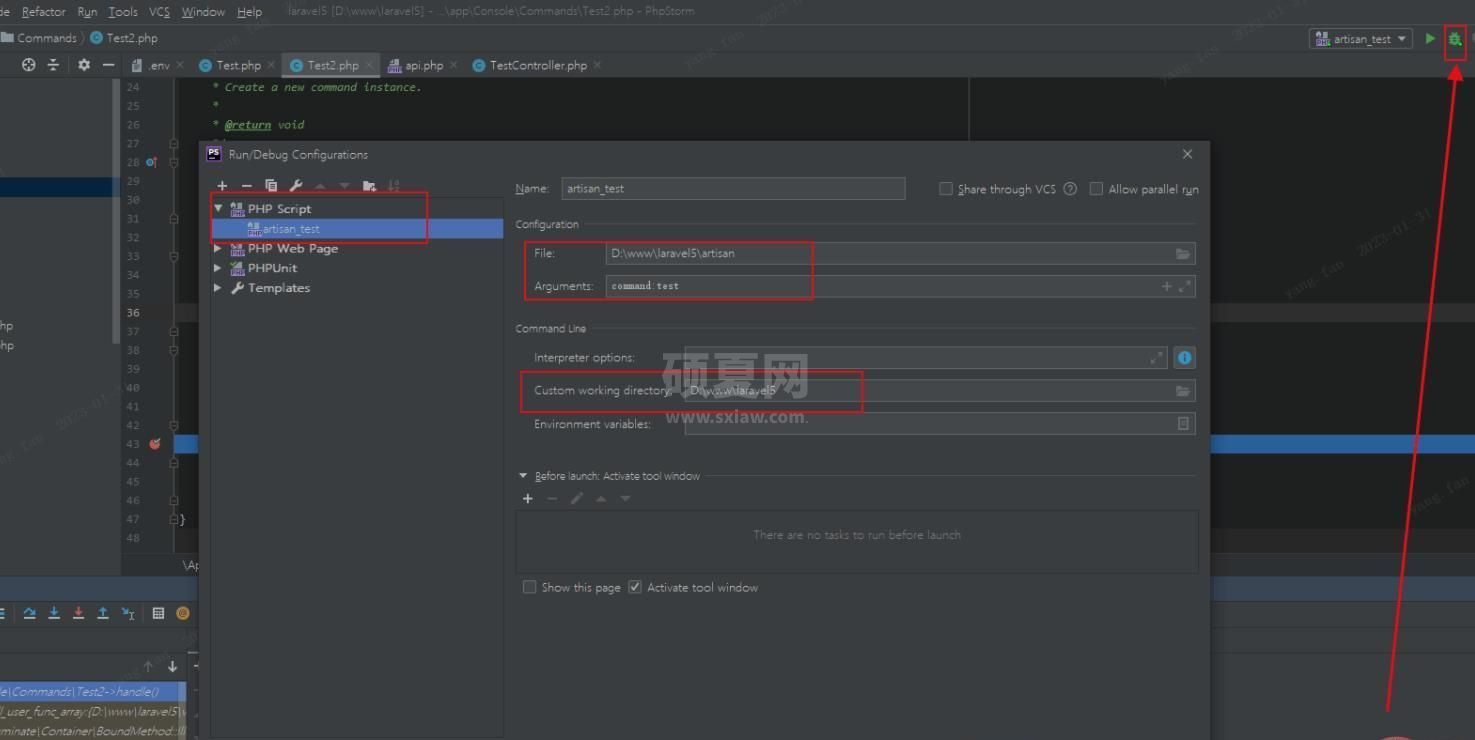Open Evaluate Expression calculator icon
The height and width of the screenshot is (740, 1475).
[158, 613]
